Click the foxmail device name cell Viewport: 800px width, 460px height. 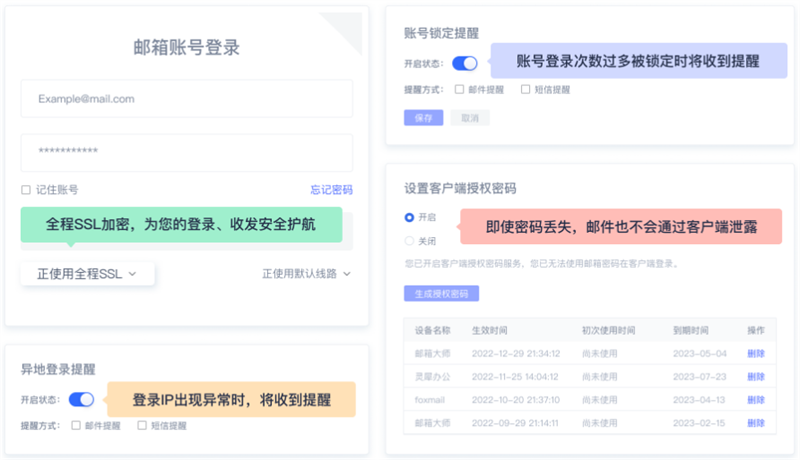430,400
